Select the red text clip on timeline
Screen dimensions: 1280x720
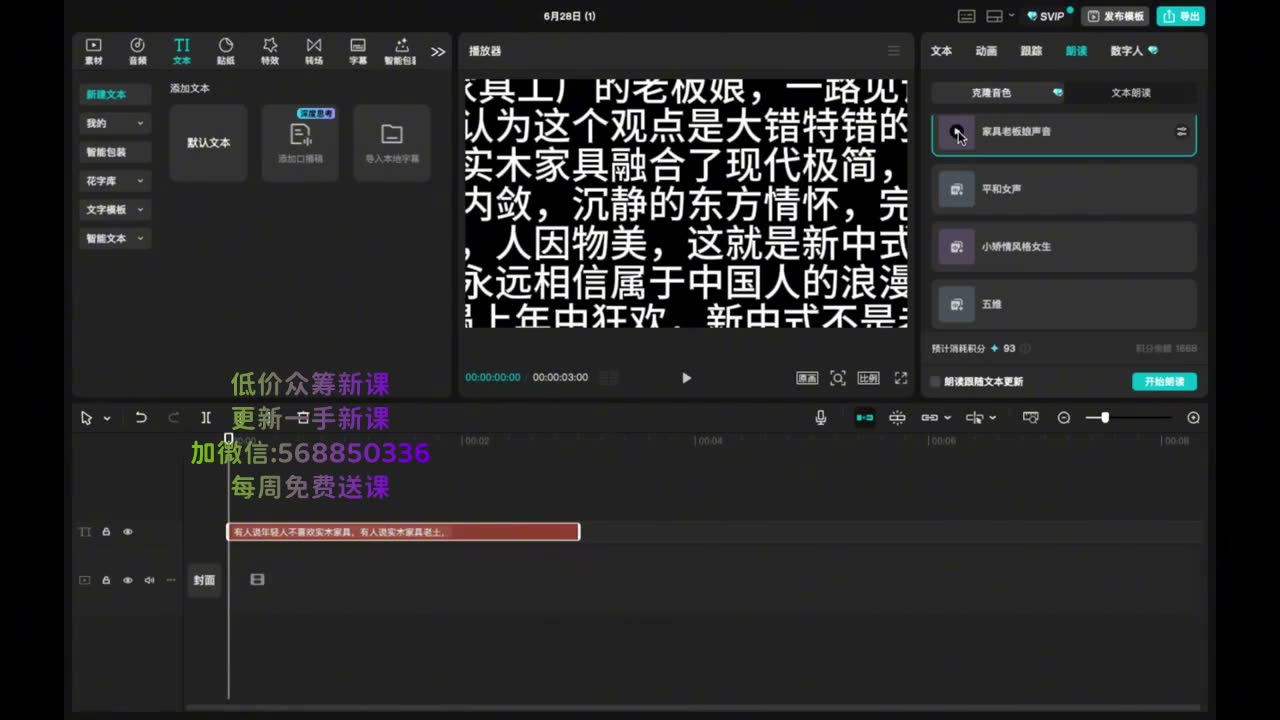tap(403, 532)
